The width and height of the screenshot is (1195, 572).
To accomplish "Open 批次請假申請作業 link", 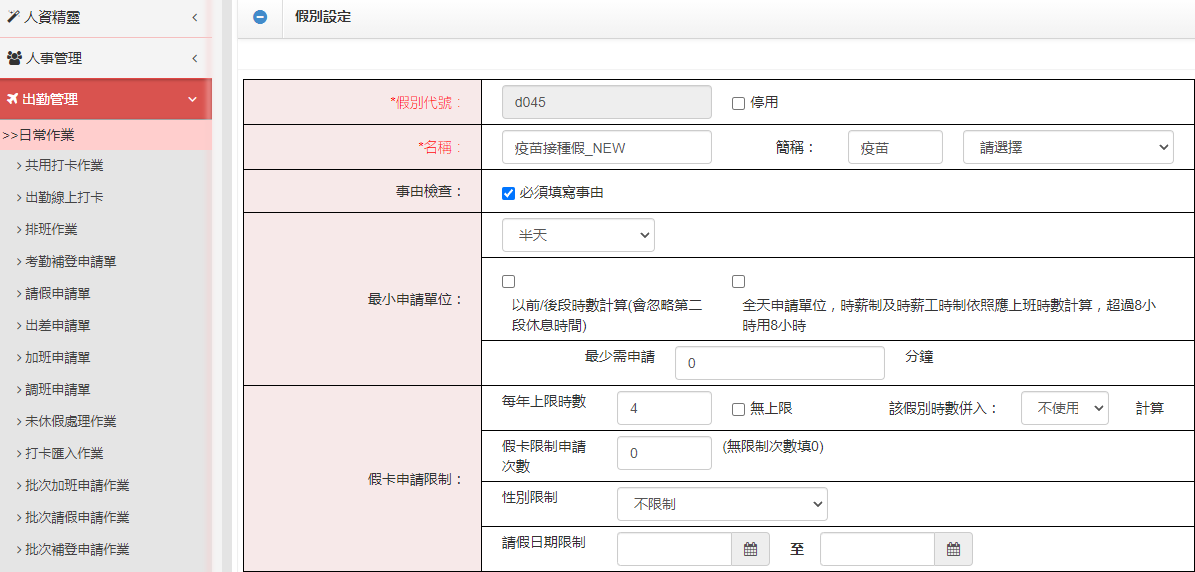I will [76, 517].
